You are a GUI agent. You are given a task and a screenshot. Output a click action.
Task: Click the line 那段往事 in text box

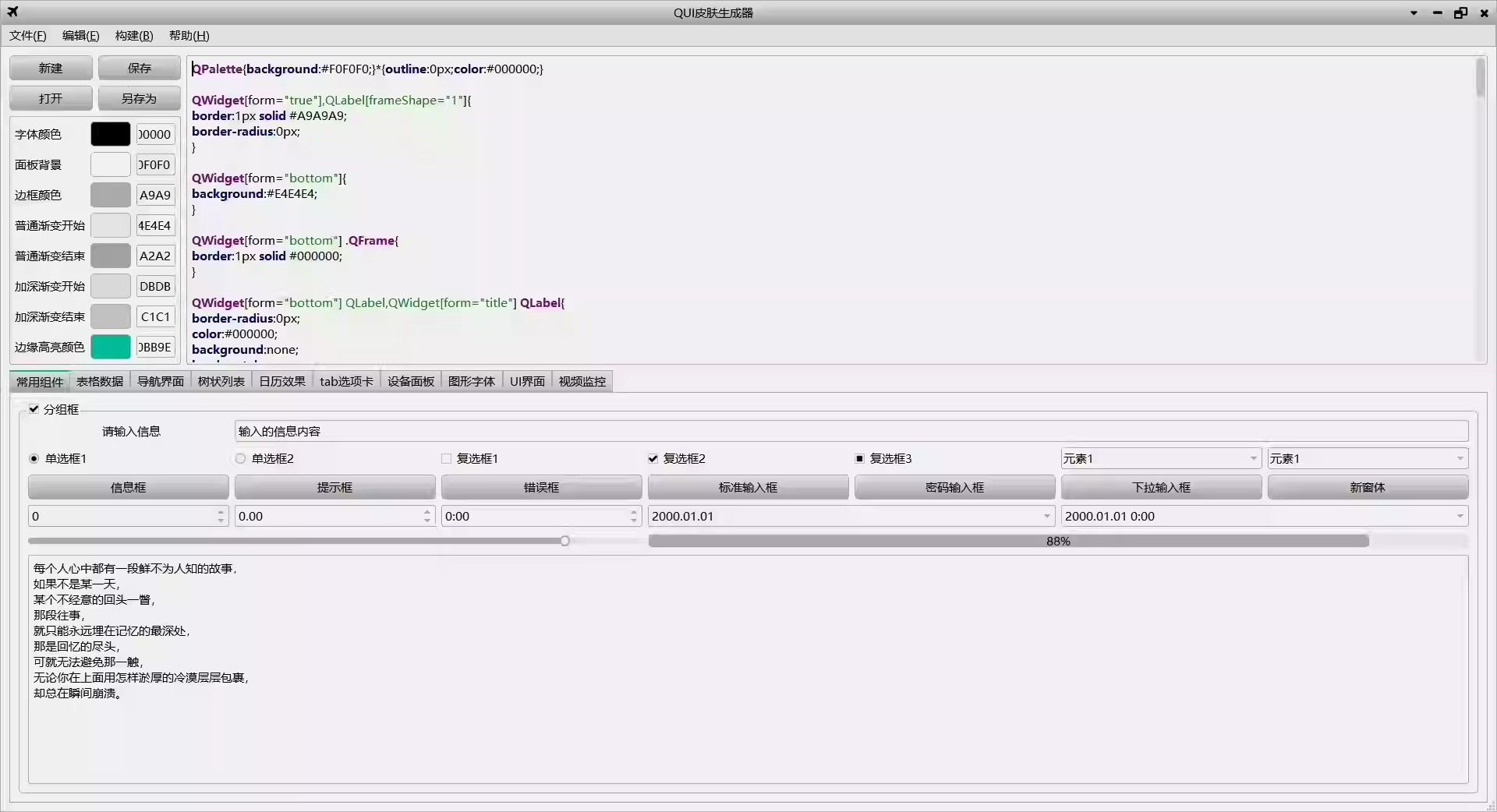(x=58, y=616)
